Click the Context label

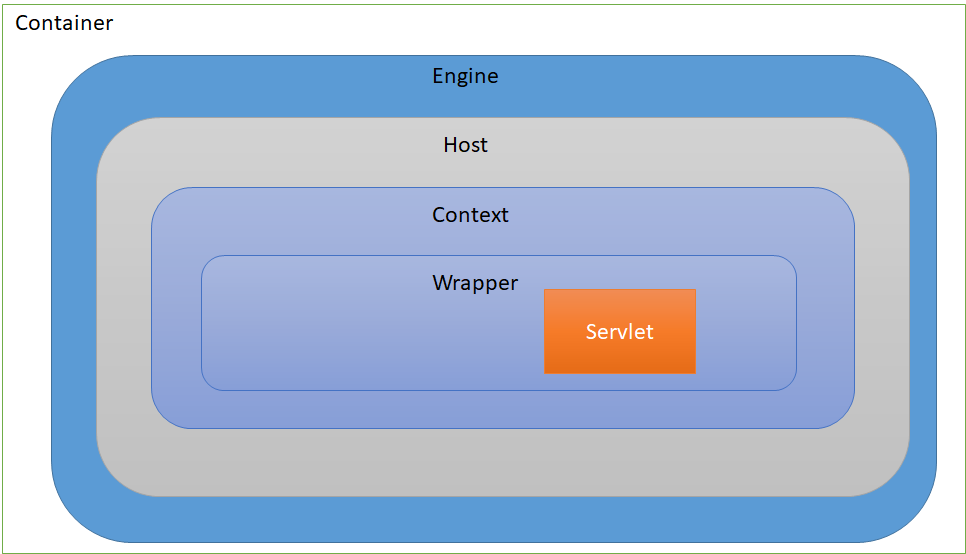(x=470, y=214)
